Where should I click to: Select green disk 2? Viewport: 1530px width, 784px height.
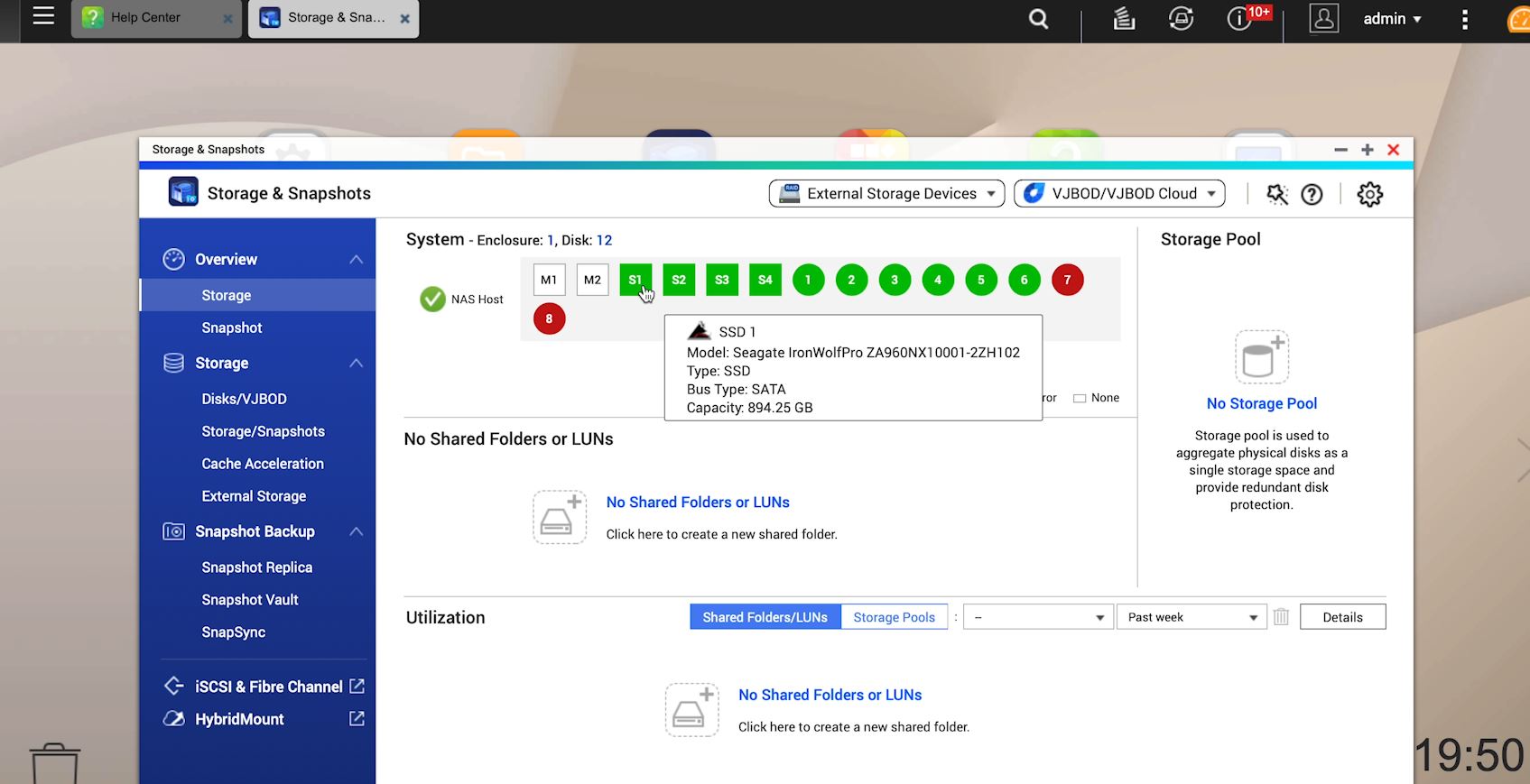click(x=851, y=280)
